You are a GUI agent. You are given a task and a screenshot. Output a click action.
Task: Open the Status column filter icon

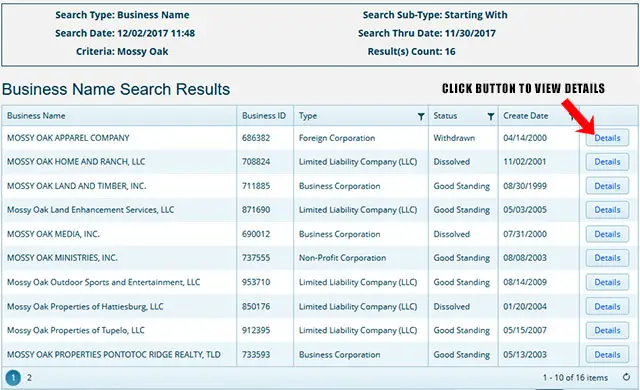(491, 117)
